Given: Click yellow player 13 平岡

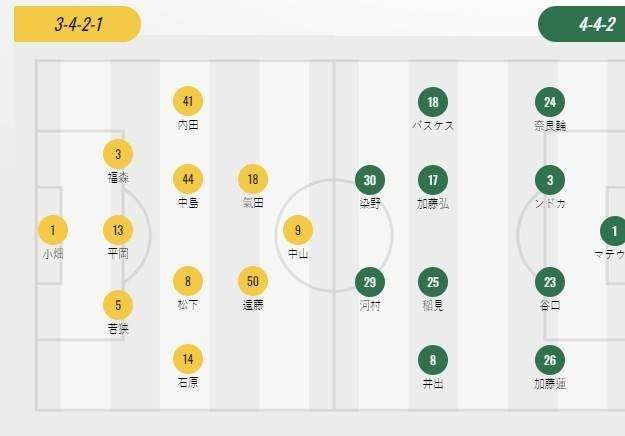Looking at the screenshot, I should point(118,231).
